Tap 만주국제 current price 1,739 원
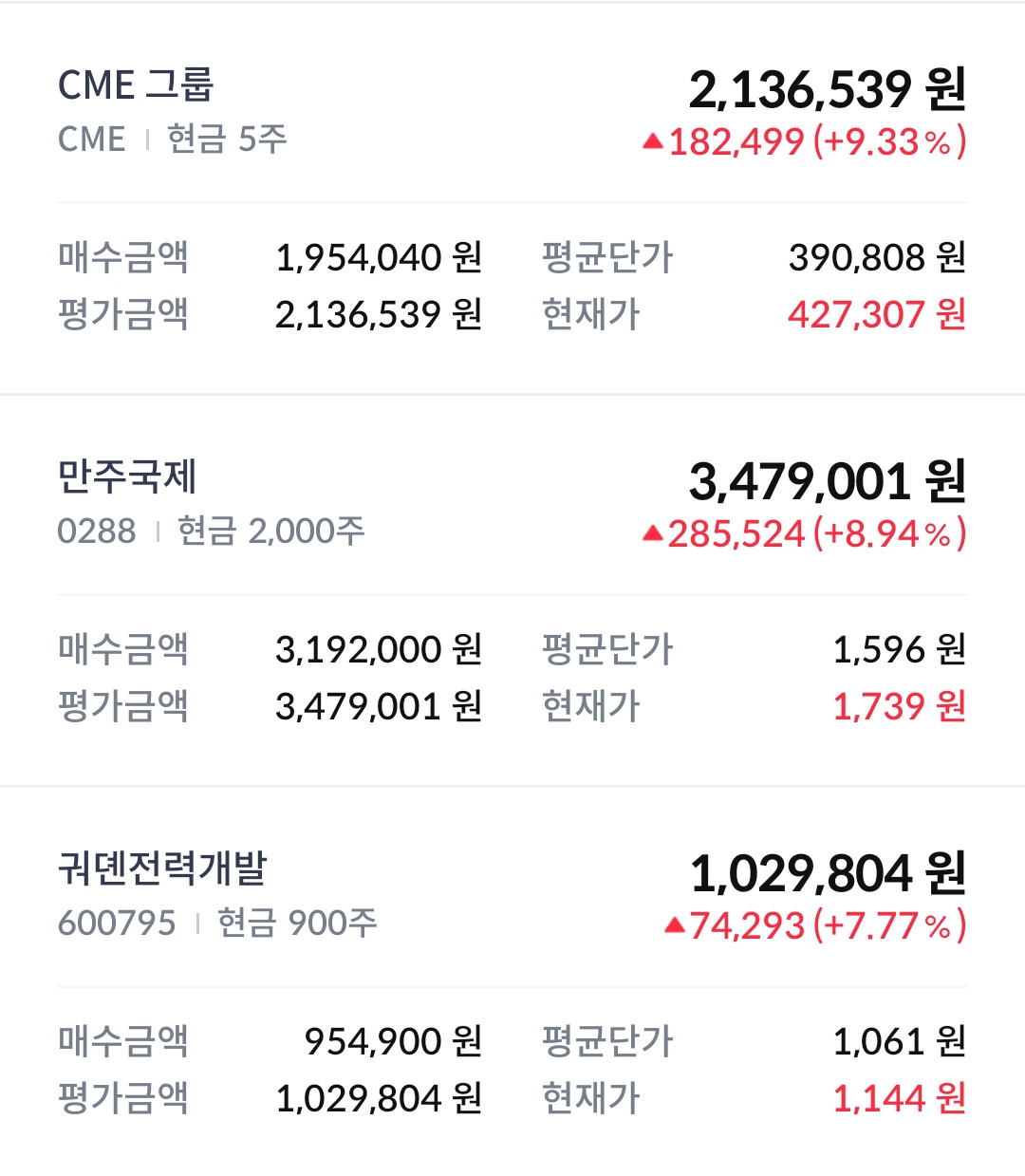This screenshot has height=1176, width=1025. tap(900, 706)
